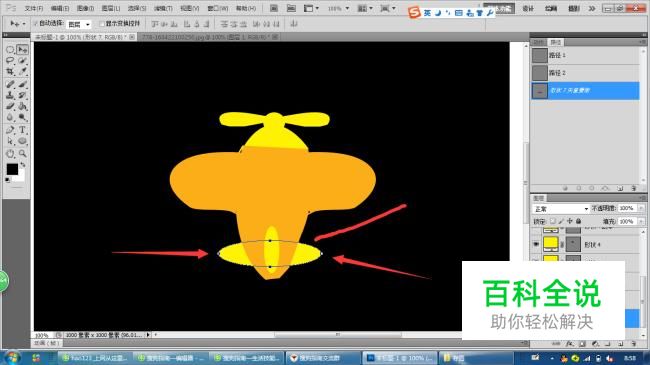Screen dimensions: 650x365
Task: Toggle the 自动选择 checkbox
Action: 35,24
